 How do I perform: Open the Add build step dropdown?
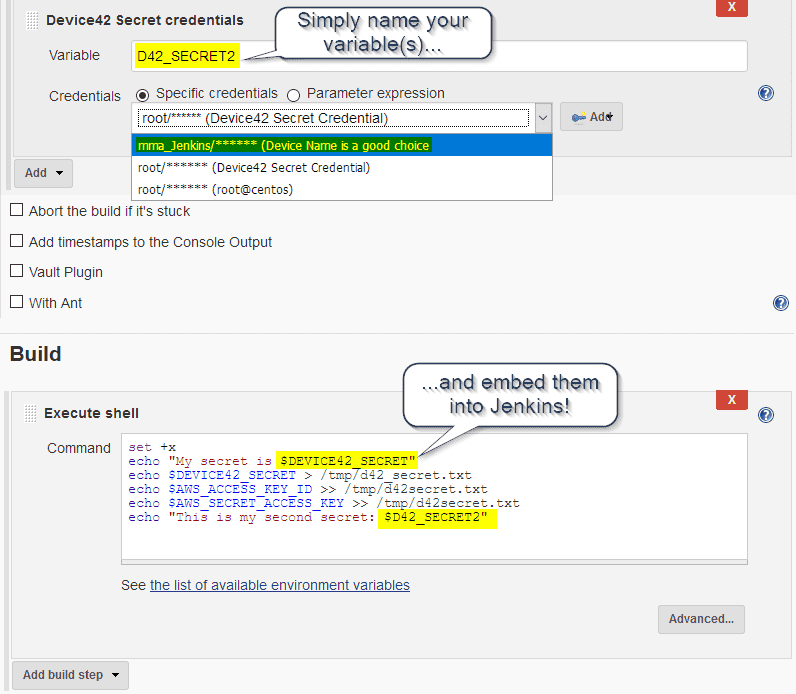click(71, 675)
